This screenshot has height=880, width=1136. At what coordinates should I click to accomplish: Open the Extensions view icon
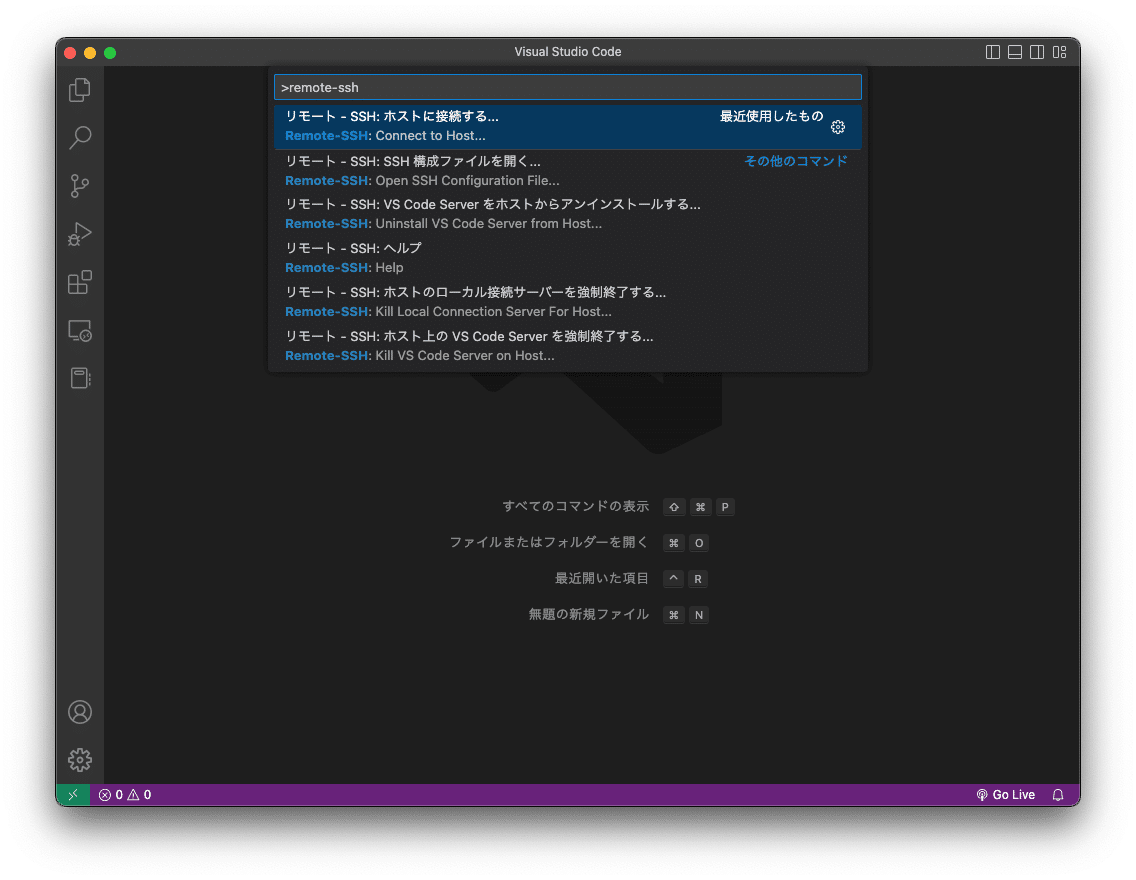pyautogui.click(x=80, y=282)
